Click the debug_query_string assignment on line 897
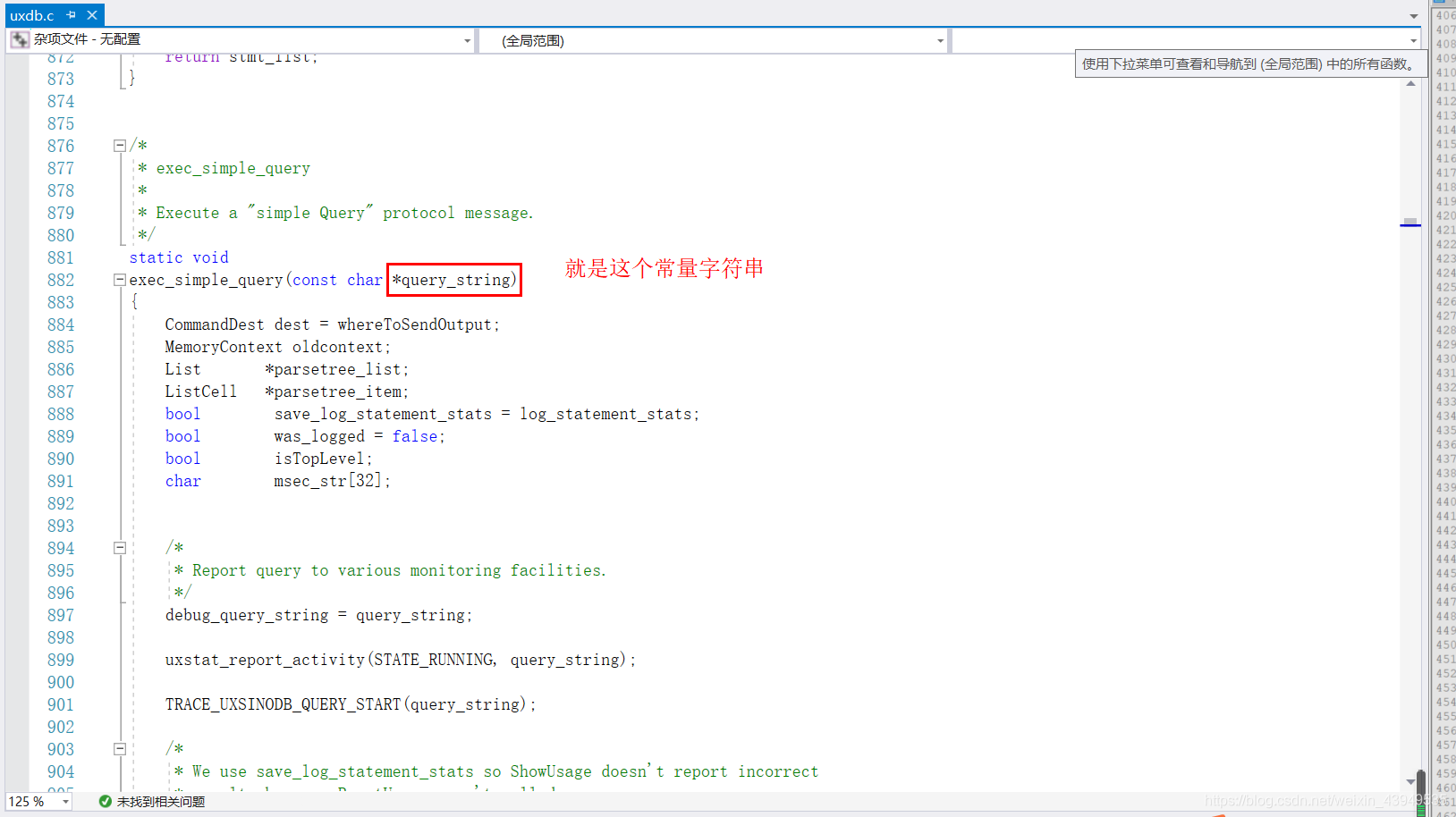Screen dimensions: 1456x817 [x=318, y=615]
